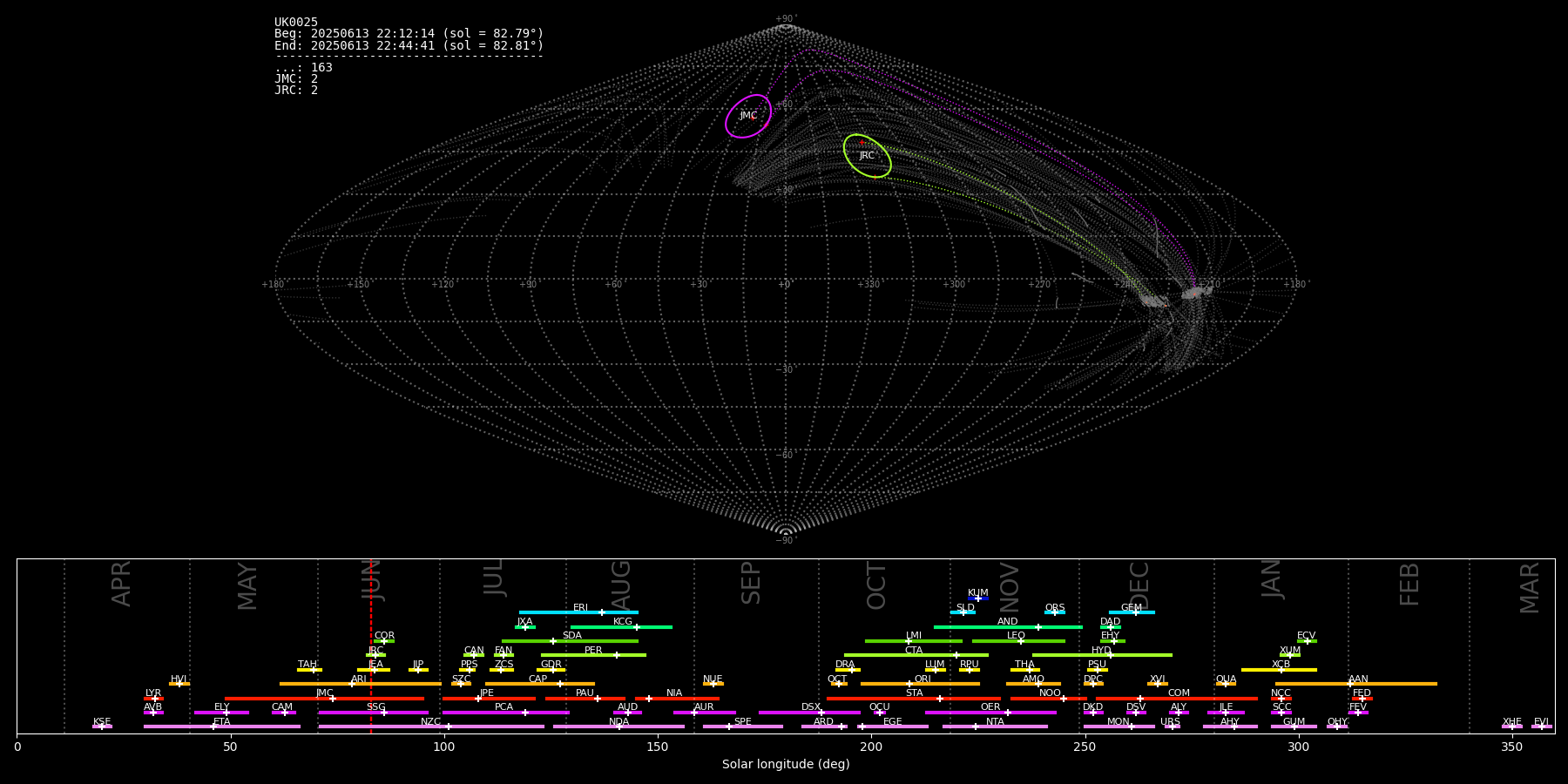Click the STA shower label in the timeline
Screen dimensions: 1568x784
(x=914, y=693)
